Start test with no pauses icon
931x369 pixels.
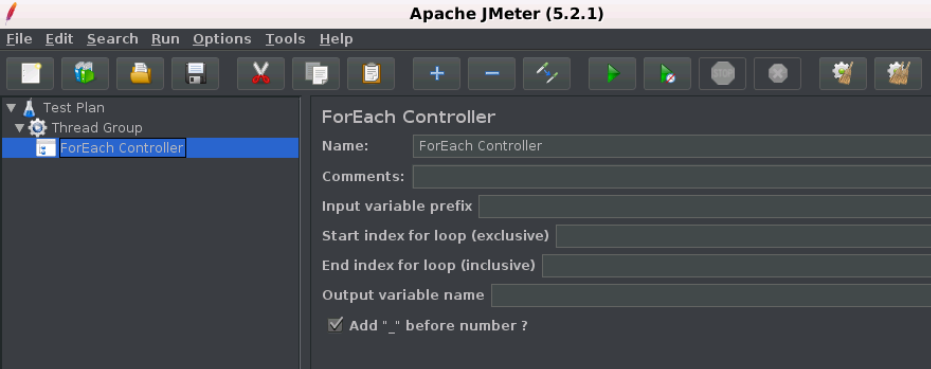[667, 74]
